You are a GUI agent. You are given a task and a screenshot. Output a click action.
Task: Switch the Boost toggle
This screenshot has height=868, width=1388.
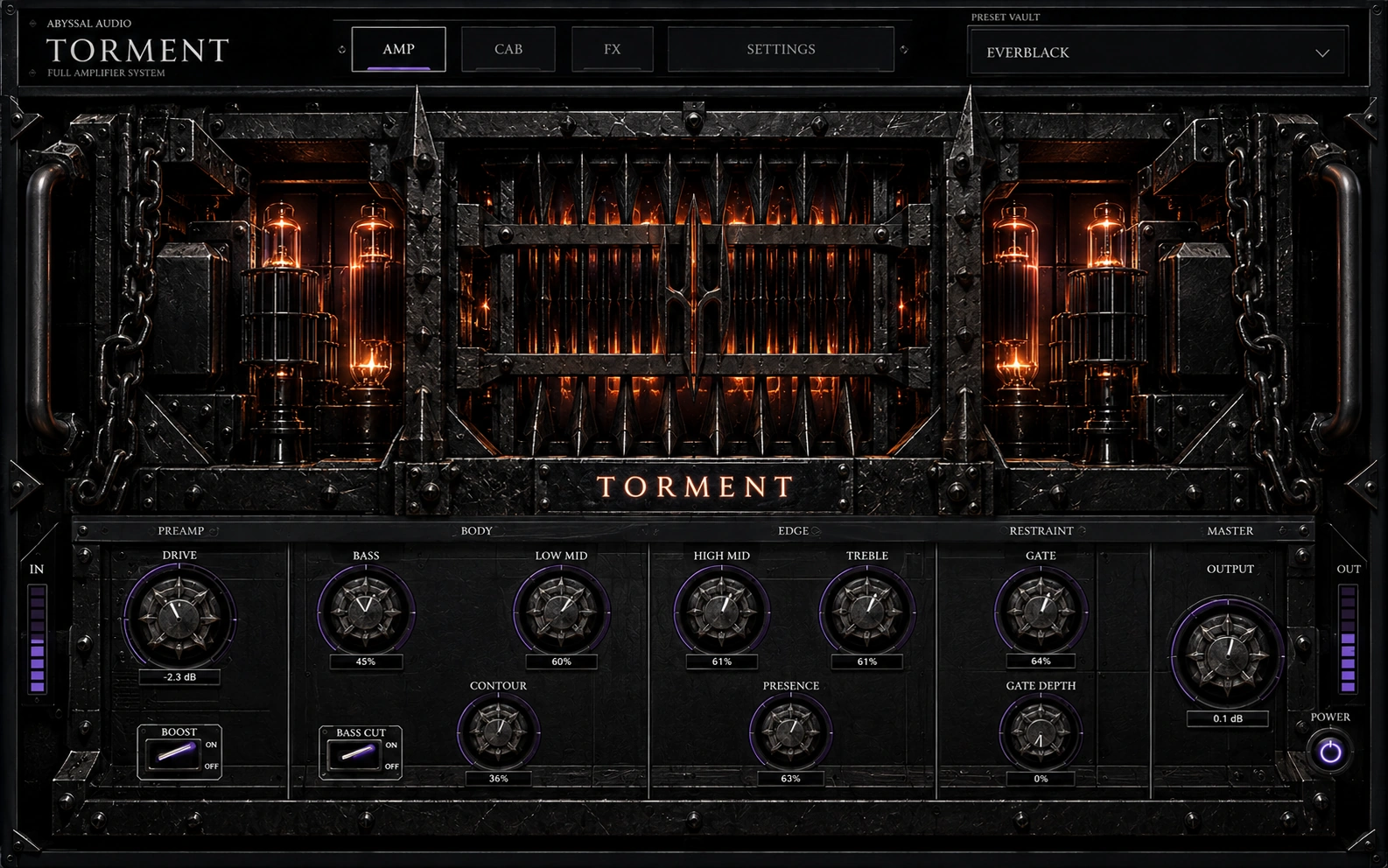tap(179, 753)
